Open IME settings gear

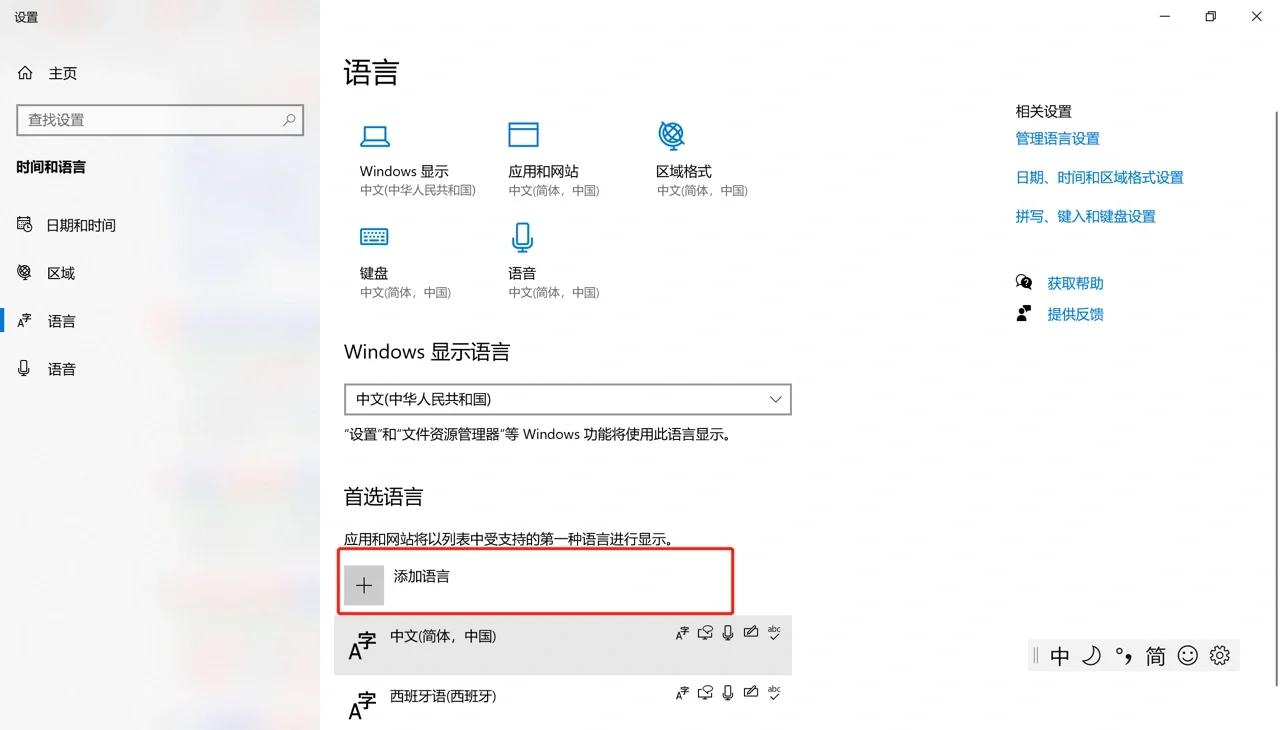1219,656
